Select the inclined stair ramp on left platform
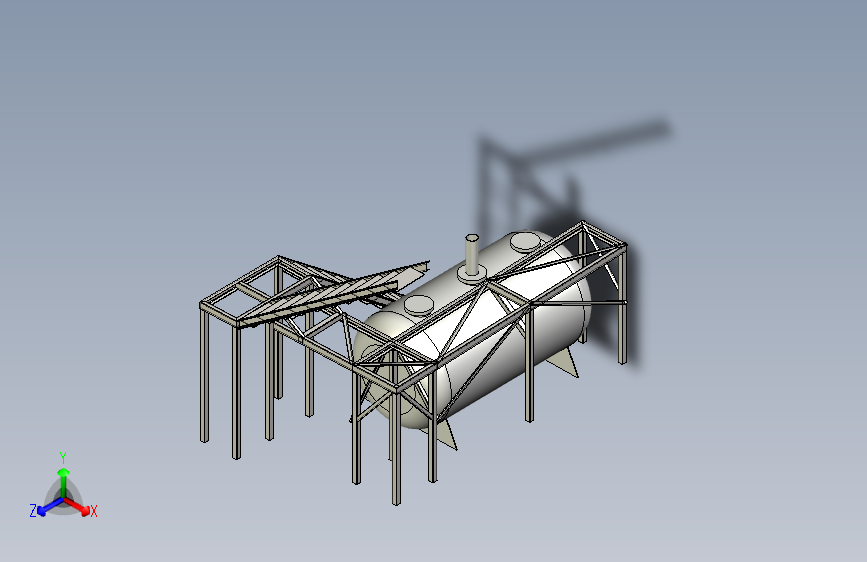 click(x=332, y=295)
